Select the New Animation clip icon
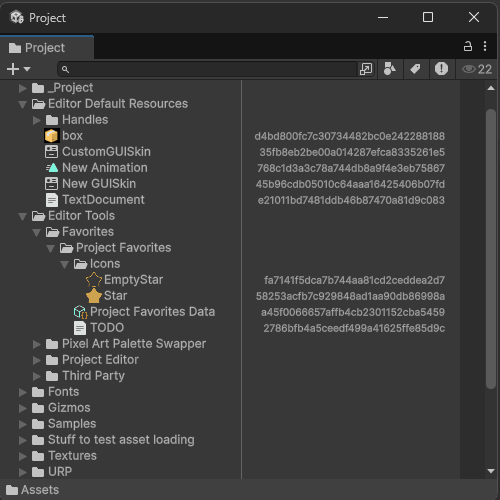Viewport: 500px width, 500px height. [x=52, y=168]
